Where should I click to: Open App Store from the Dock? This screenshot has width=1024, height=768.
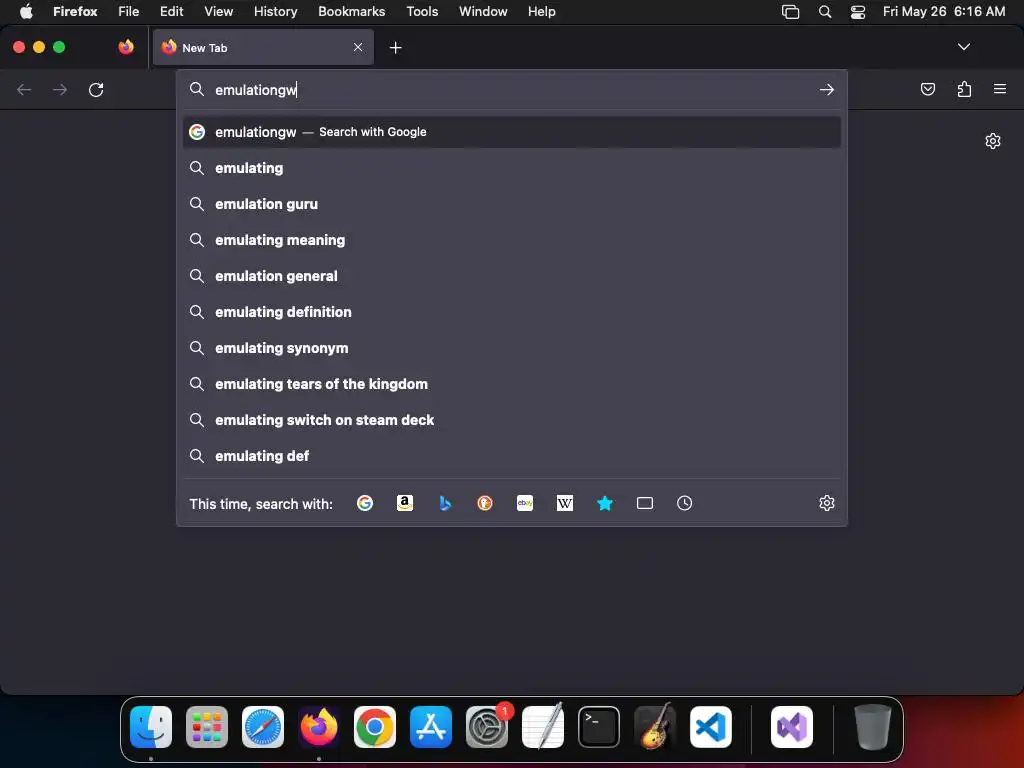tap(431, 727)
